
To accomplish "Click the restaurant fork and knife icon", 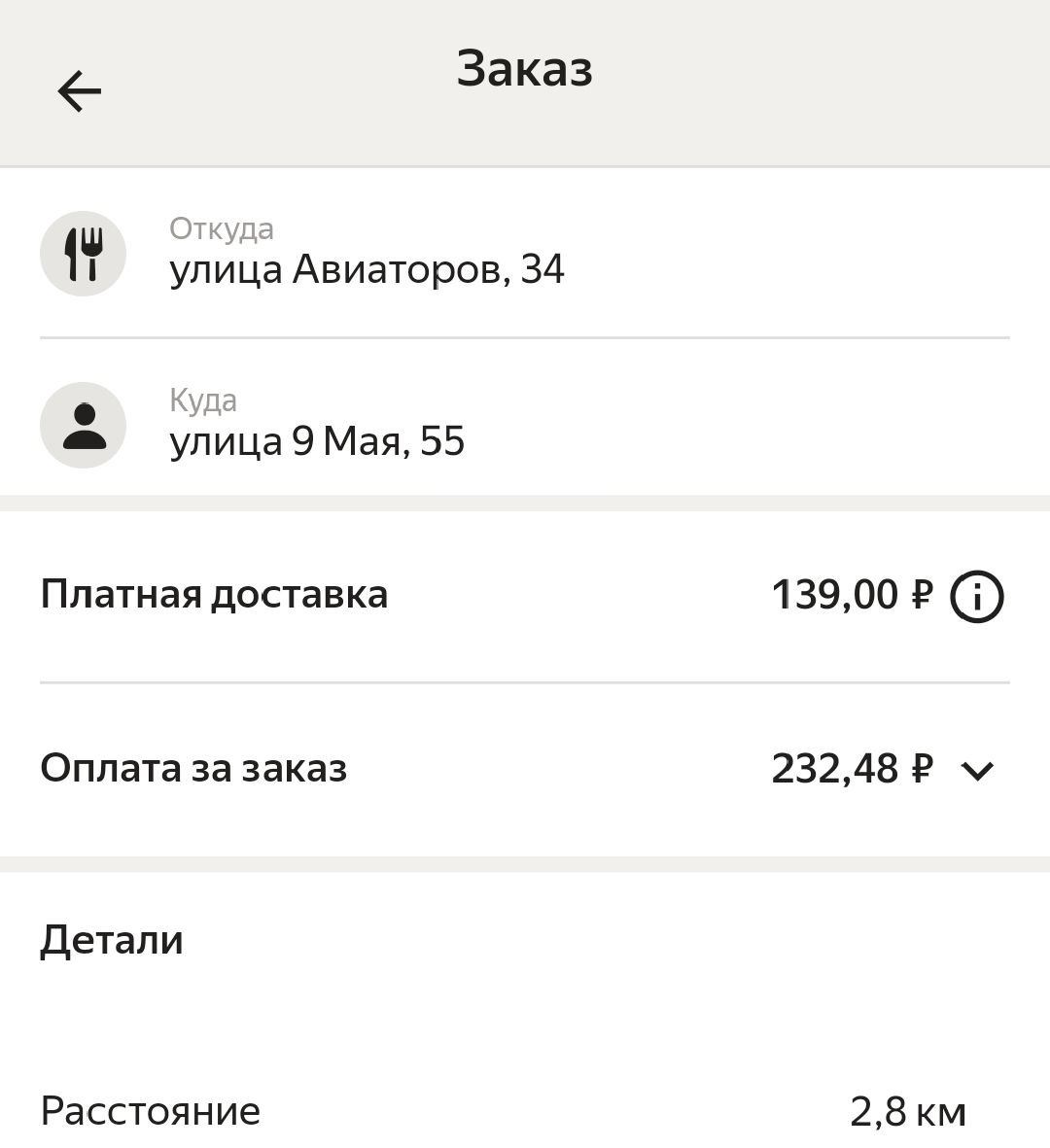I will [x=84, y=254].
